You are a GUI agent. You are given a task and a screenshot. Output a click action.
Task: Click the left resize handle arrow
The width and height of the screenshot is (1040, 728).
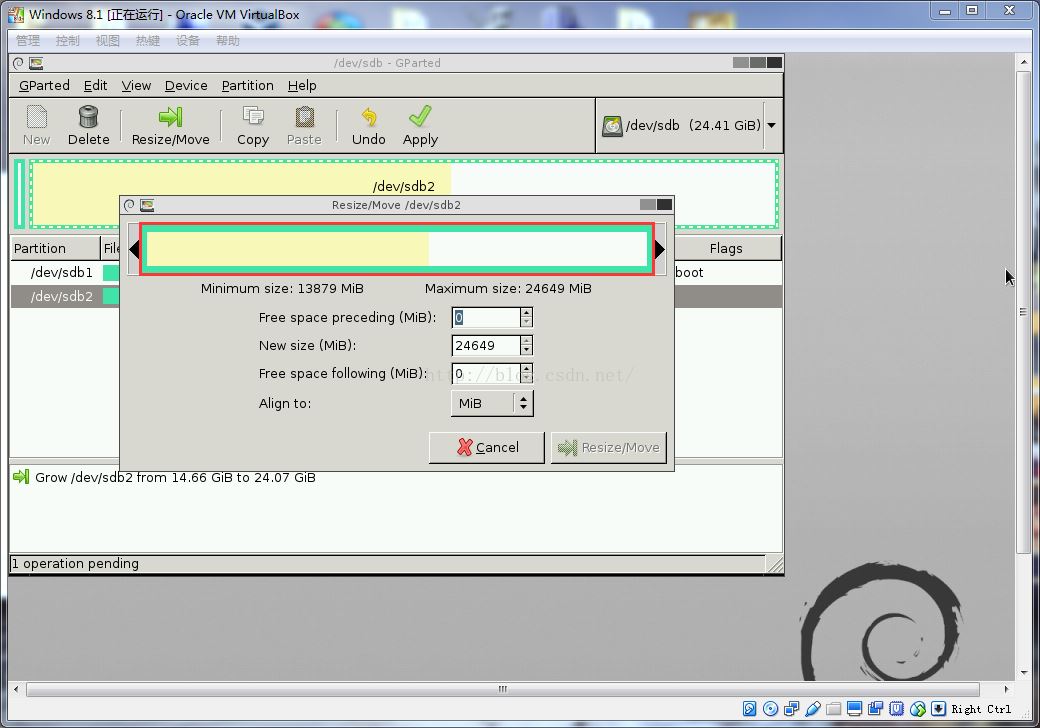point(134,249)
